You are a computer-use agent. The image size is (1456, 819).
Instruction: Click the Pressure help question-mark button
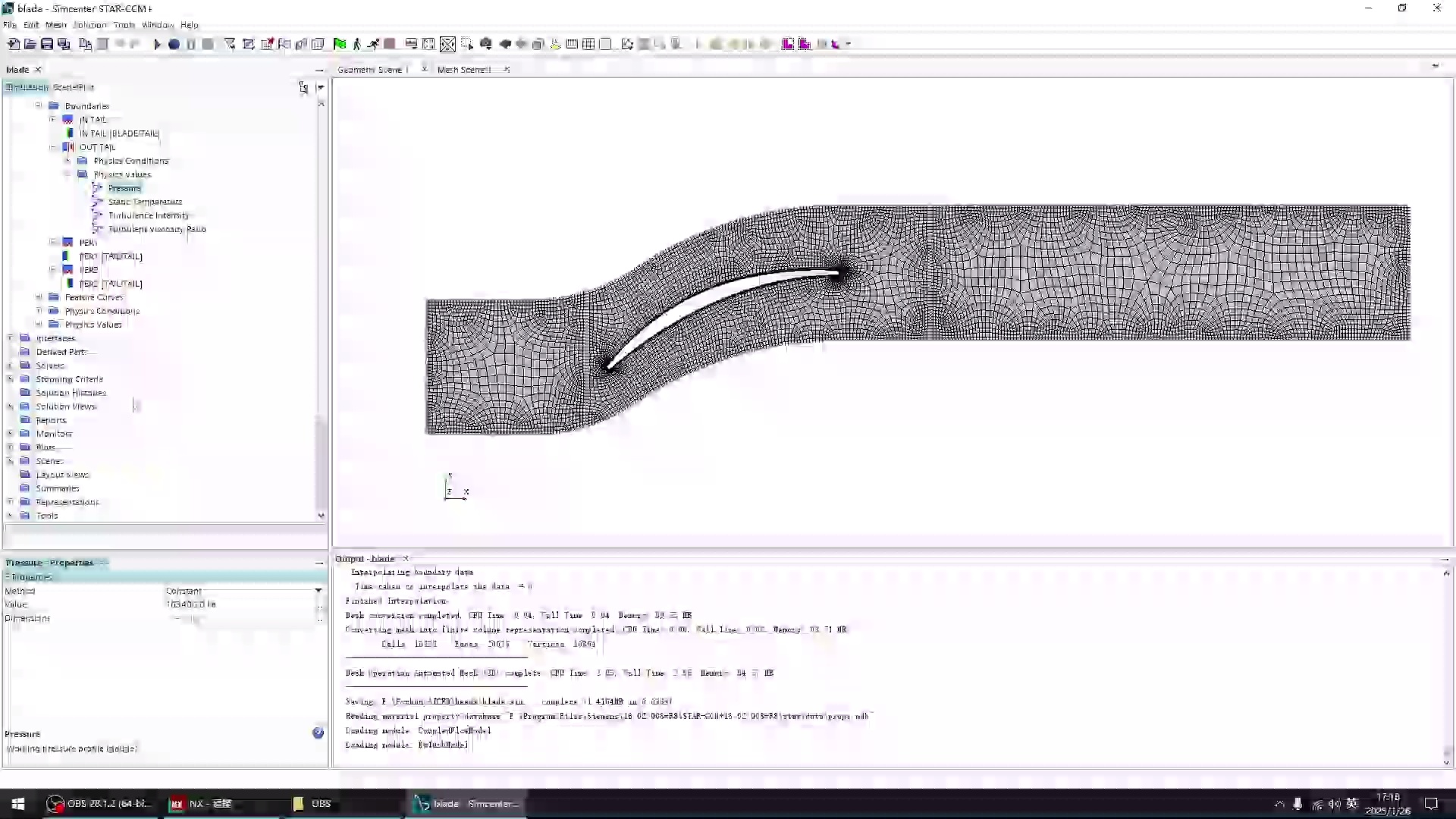click(317, 733)
